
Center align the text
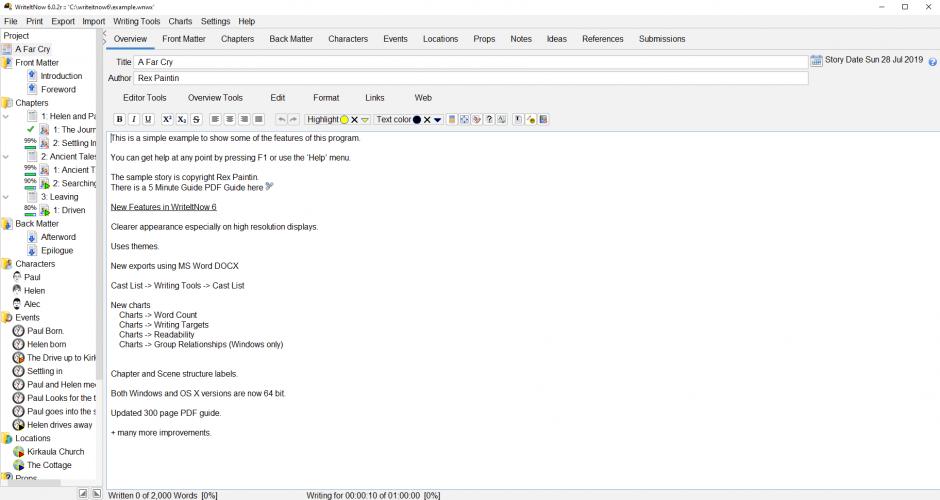pos(230,119)
